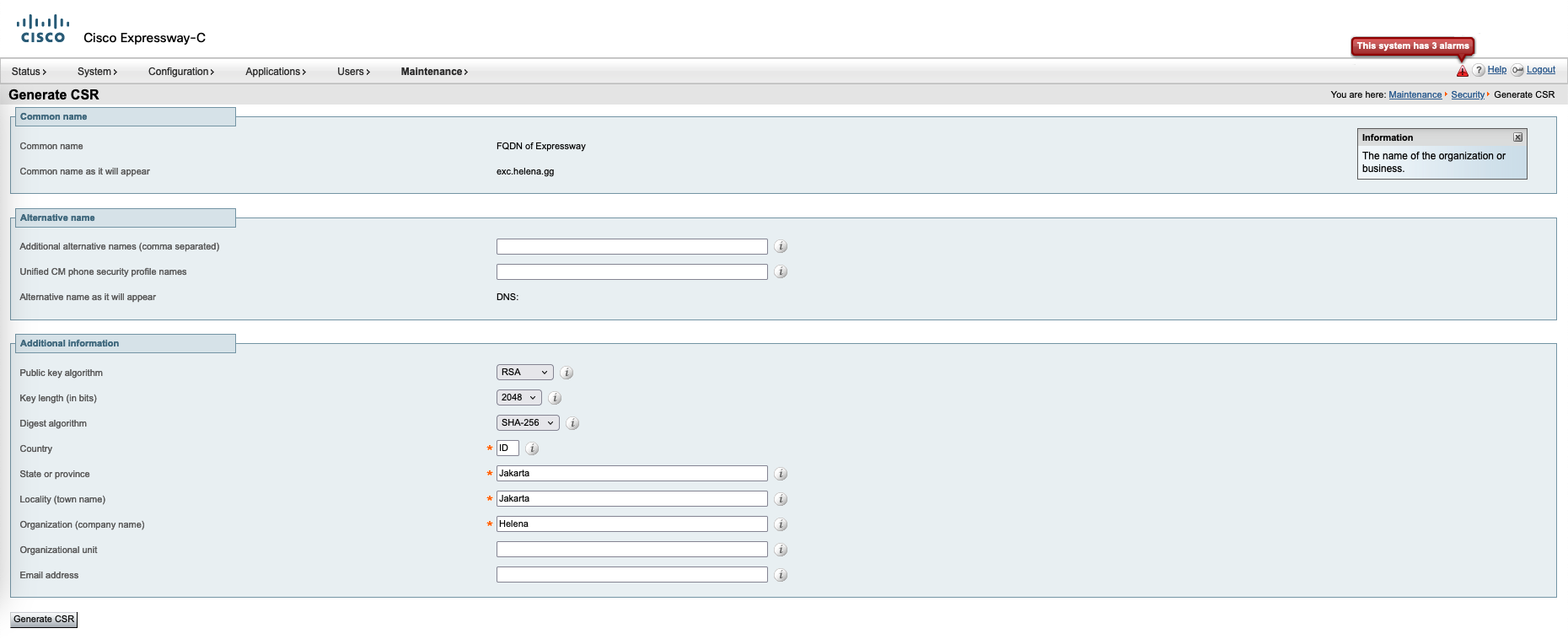
Task: Focus the Email address input field
Action: point(631,575)
